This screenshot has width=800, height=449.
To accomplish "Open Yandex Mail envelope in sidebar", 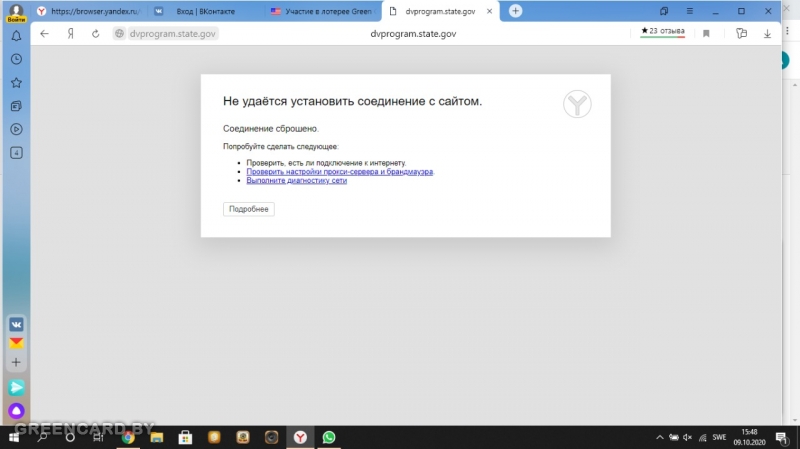I will point(16,343).
